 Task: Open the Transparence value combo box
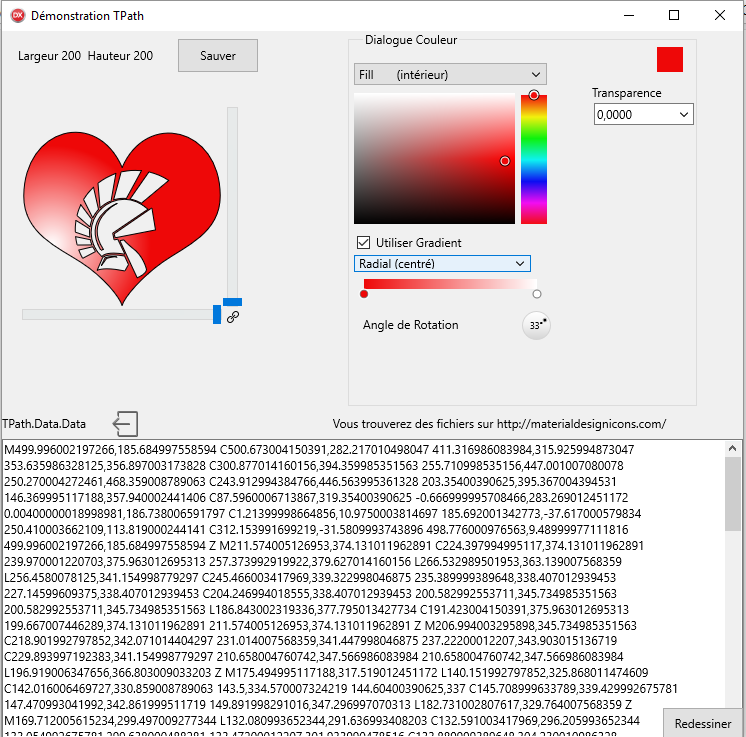(643, 115)
